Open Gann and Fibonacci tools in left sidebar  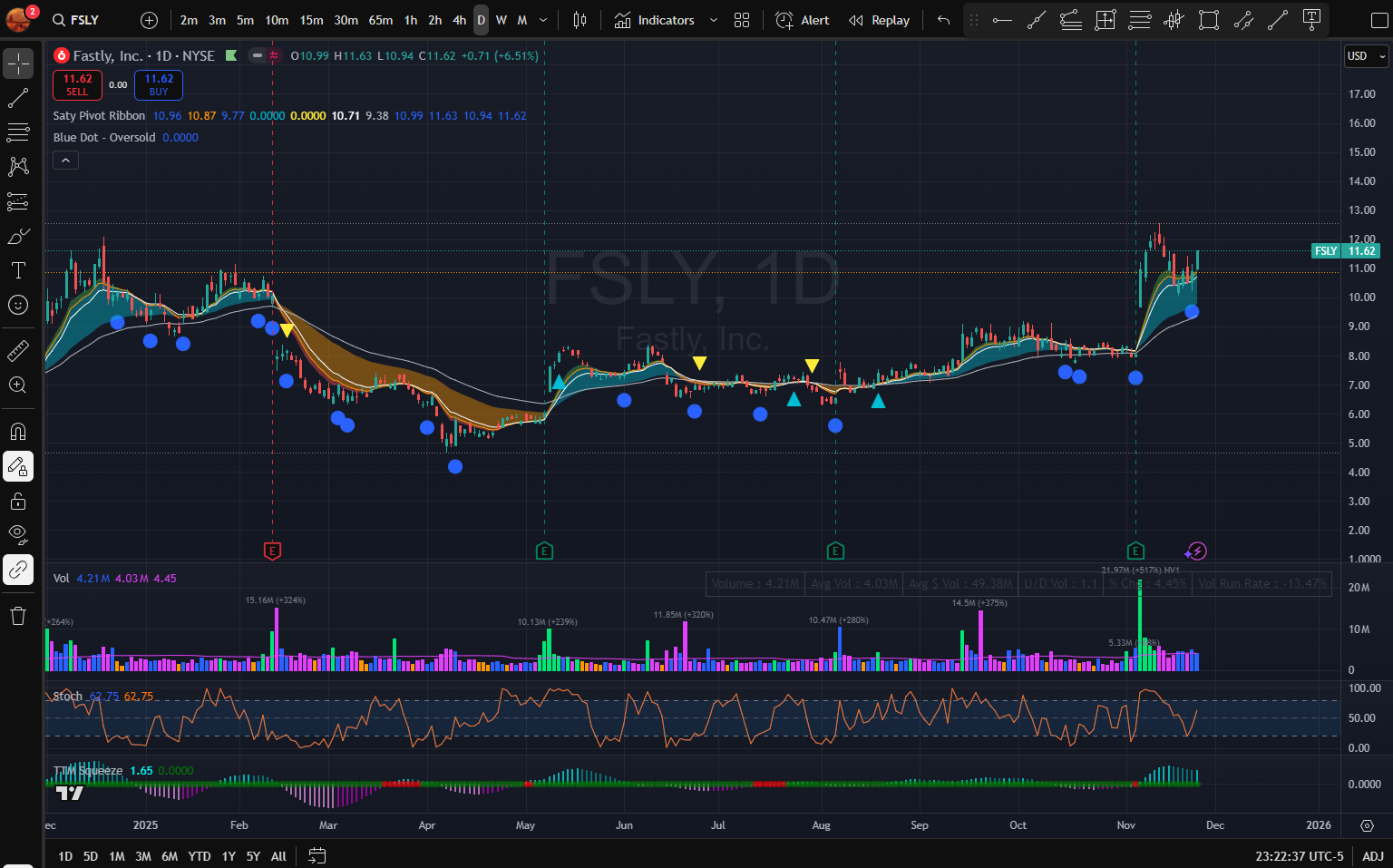pyautogui.click(x=18, y=132)
